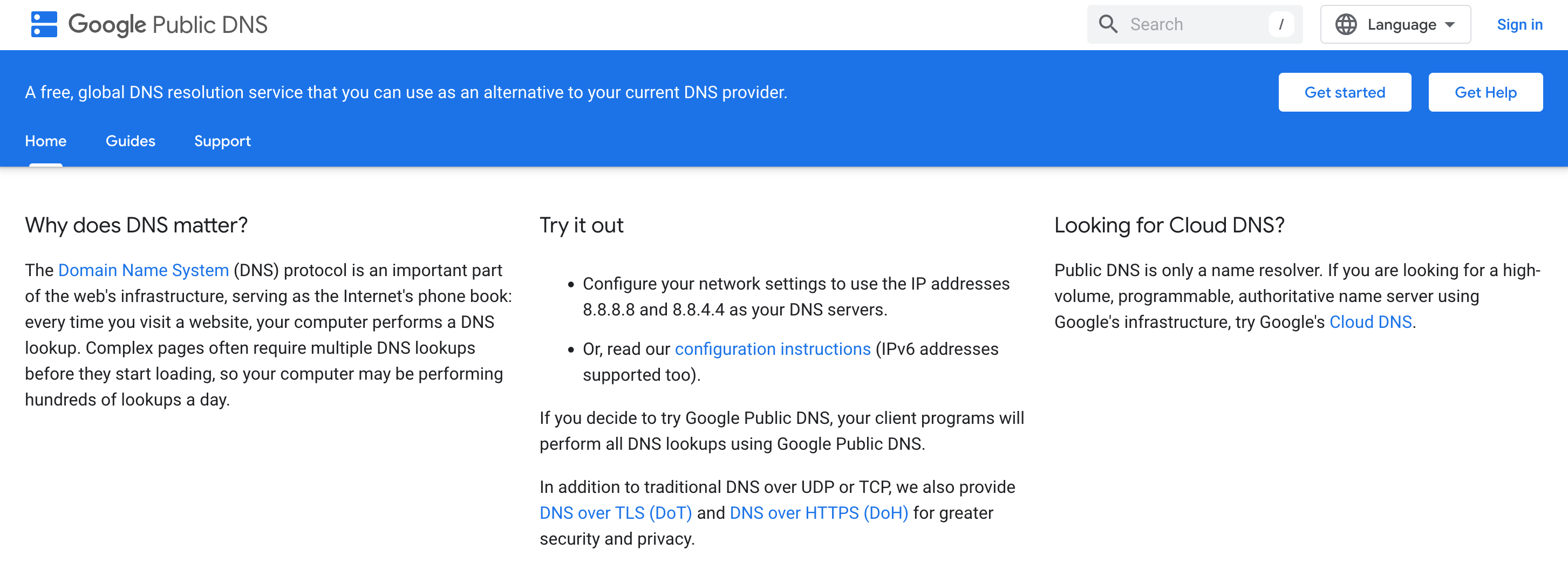Viewport: 1568px width, 563px height.
Task: Visit the Cloud DNS link
Action: click(x=1370, y=322)
